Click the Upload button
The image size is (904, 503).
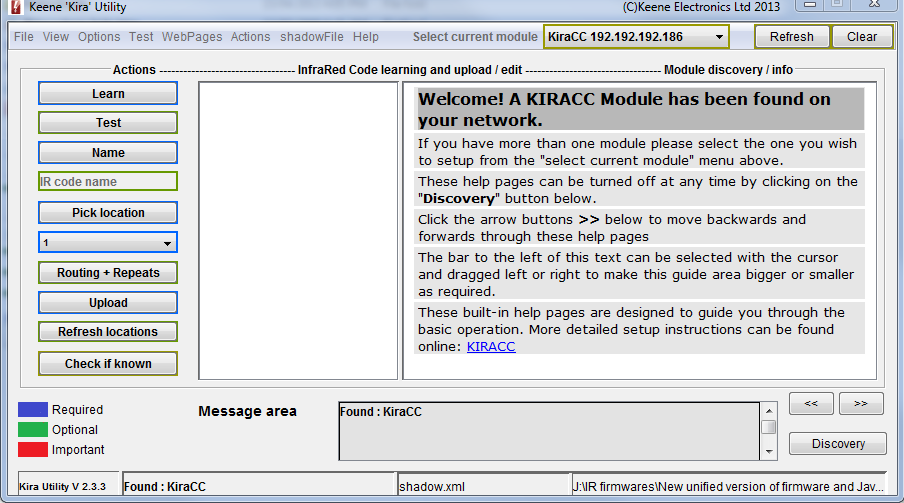coord(108,302)
